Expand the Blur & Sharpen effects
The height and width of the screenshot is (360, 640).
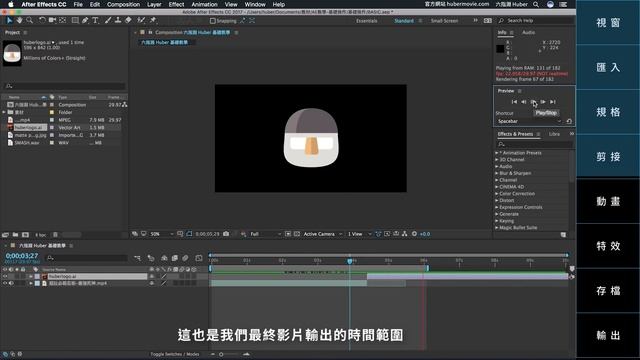point(497,173)
